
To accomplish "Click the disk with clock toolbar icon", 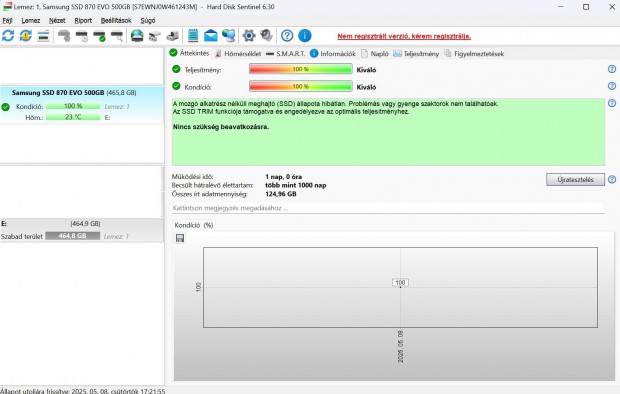I will pyautogui.click(x=81, y=36).
